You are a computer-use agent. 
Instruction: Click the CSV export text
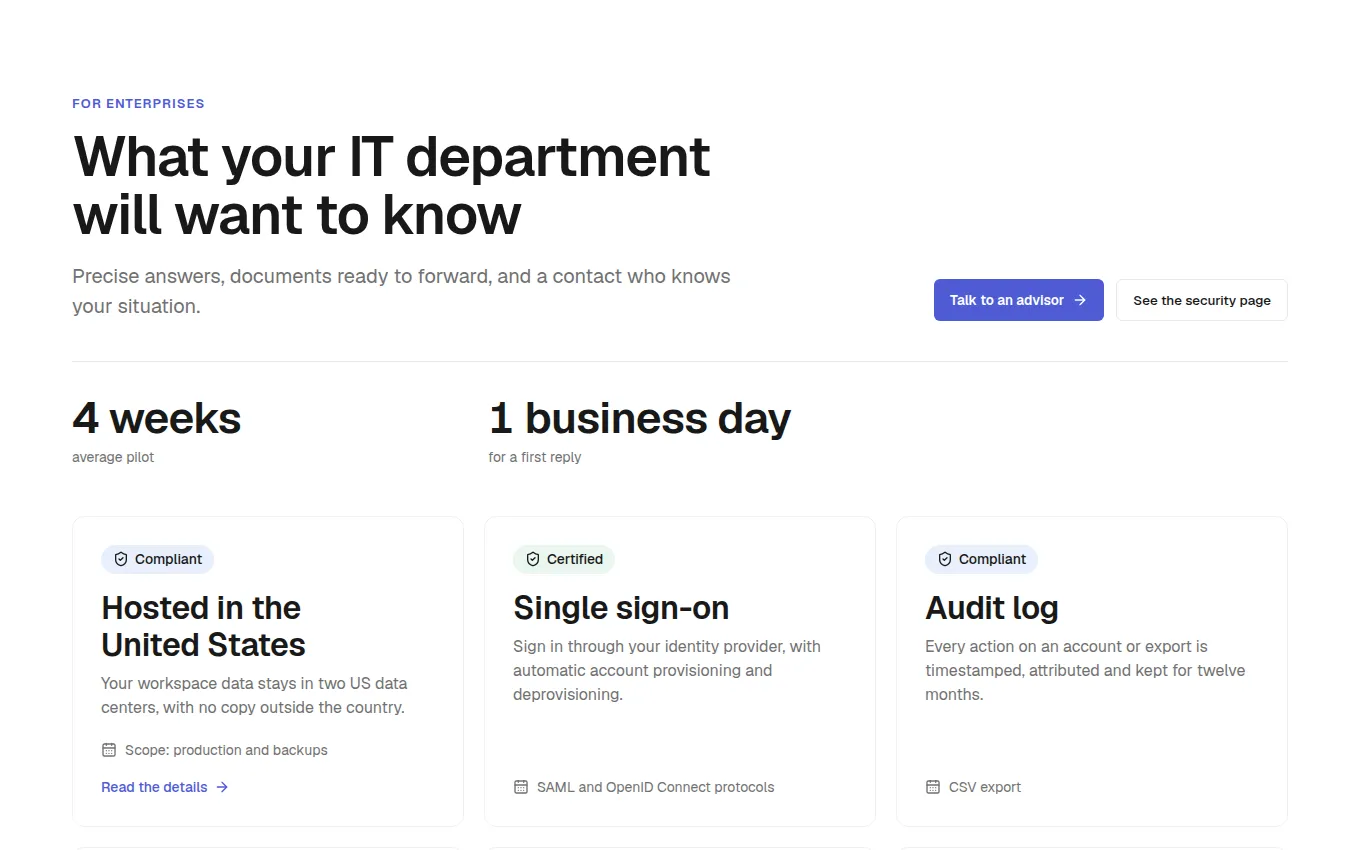[x=985, y=787]
